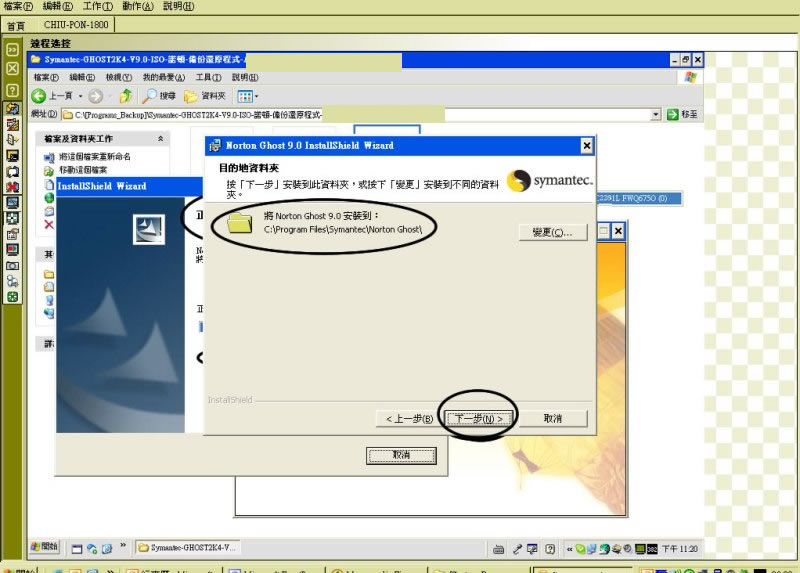800x573 pixels.
Task: Expand hidden tray icons with « arrow
Action: click(569, 550)
